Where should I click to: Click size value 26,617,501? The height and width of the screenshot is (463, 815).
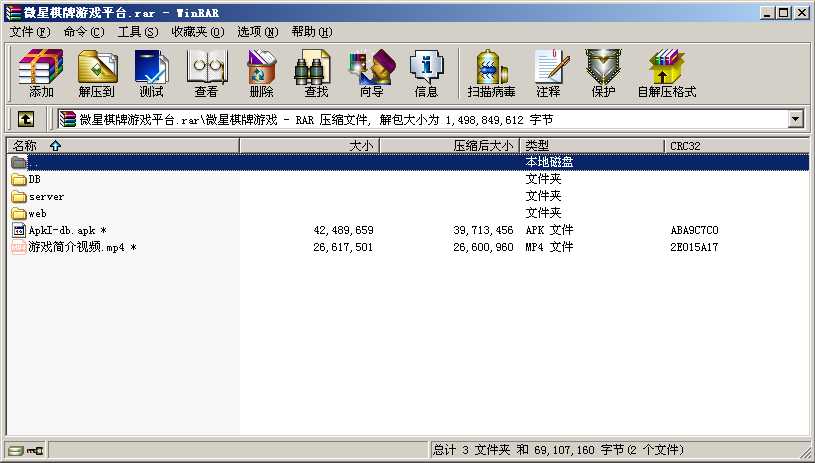pos(343,247)
